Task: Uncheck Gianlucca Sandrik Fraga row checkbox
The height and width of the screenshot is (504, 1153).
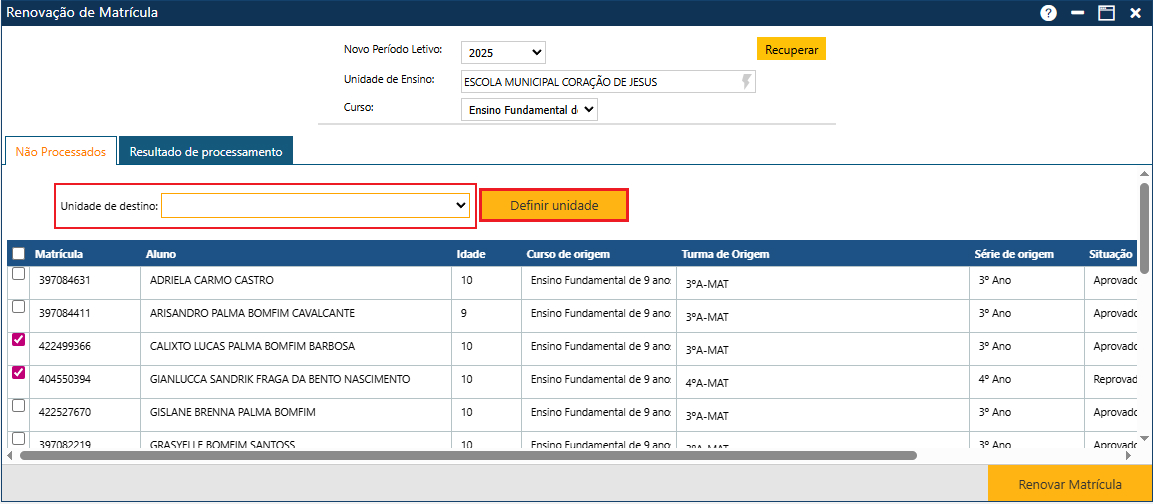Action: [19, 373]
